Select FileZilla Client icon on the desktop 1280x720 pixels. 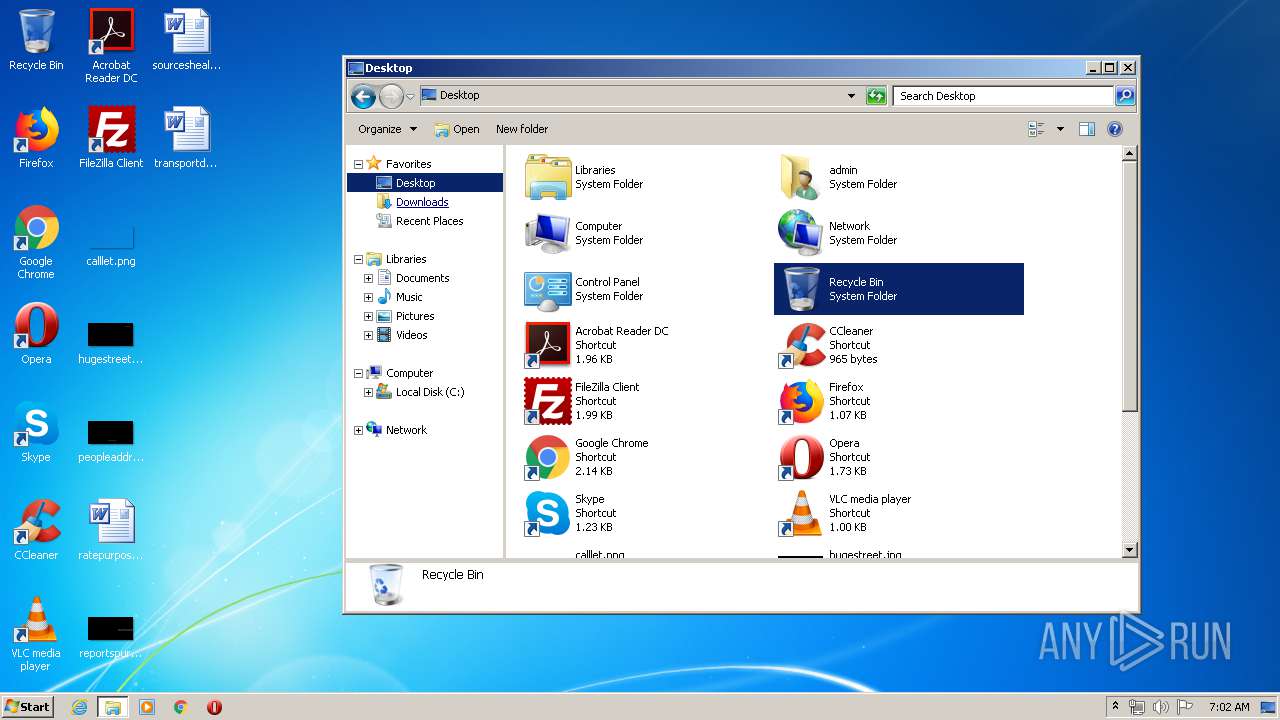[x=111, y=130]
